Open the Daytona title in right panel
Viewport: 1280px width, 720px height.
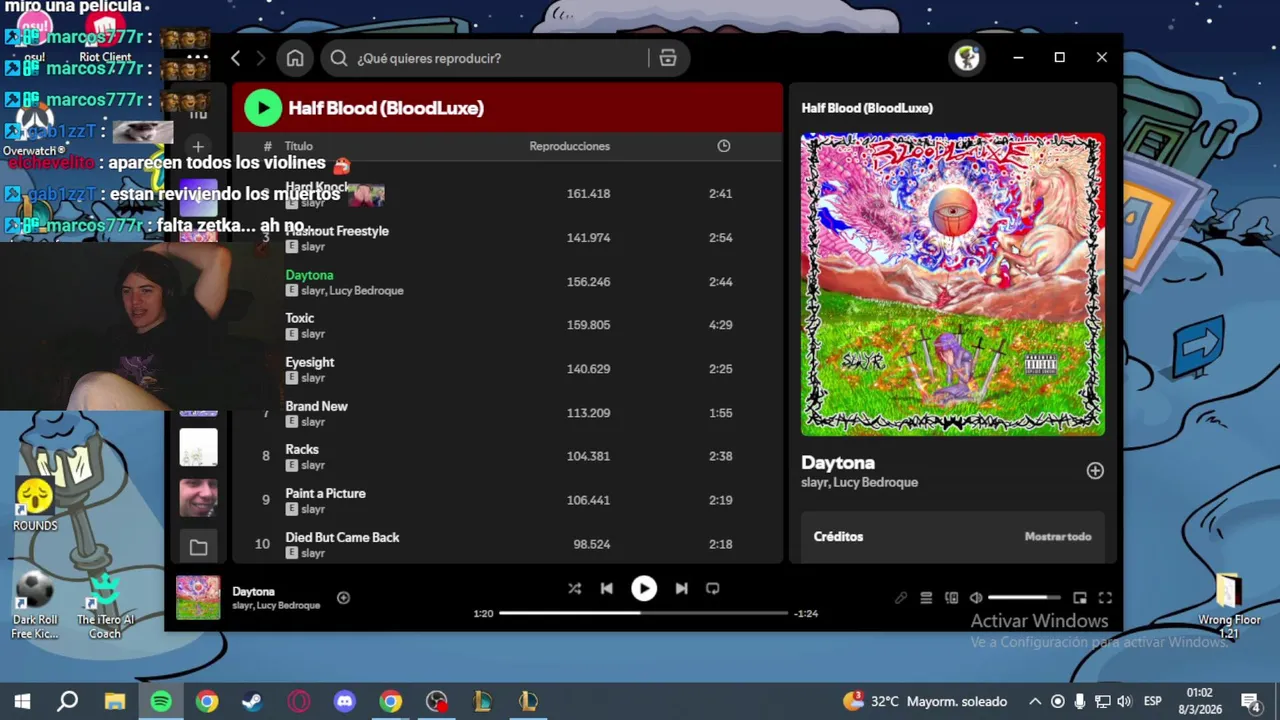pyautogui.click(x=838, y=463)
